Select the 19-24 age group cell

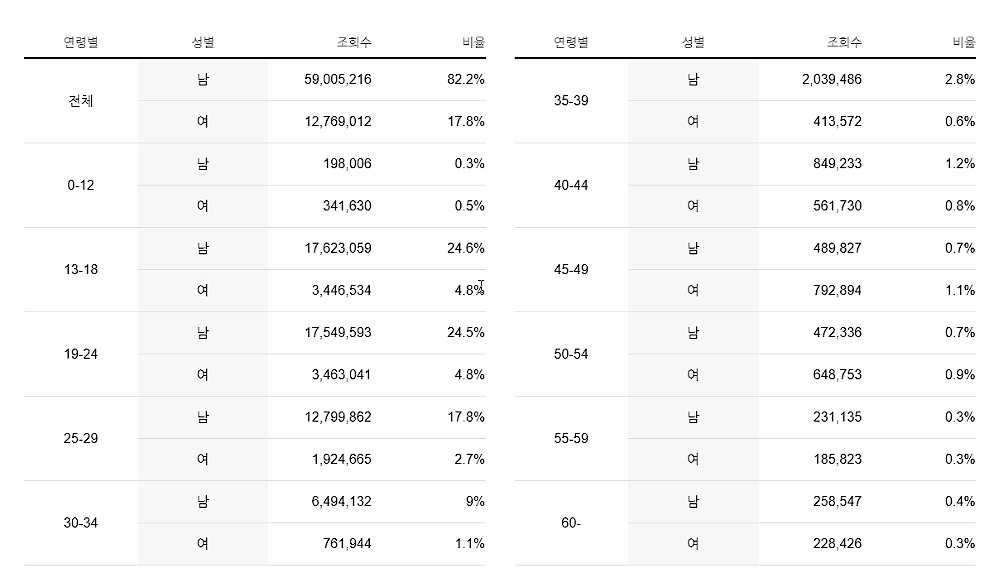point(81,354)
